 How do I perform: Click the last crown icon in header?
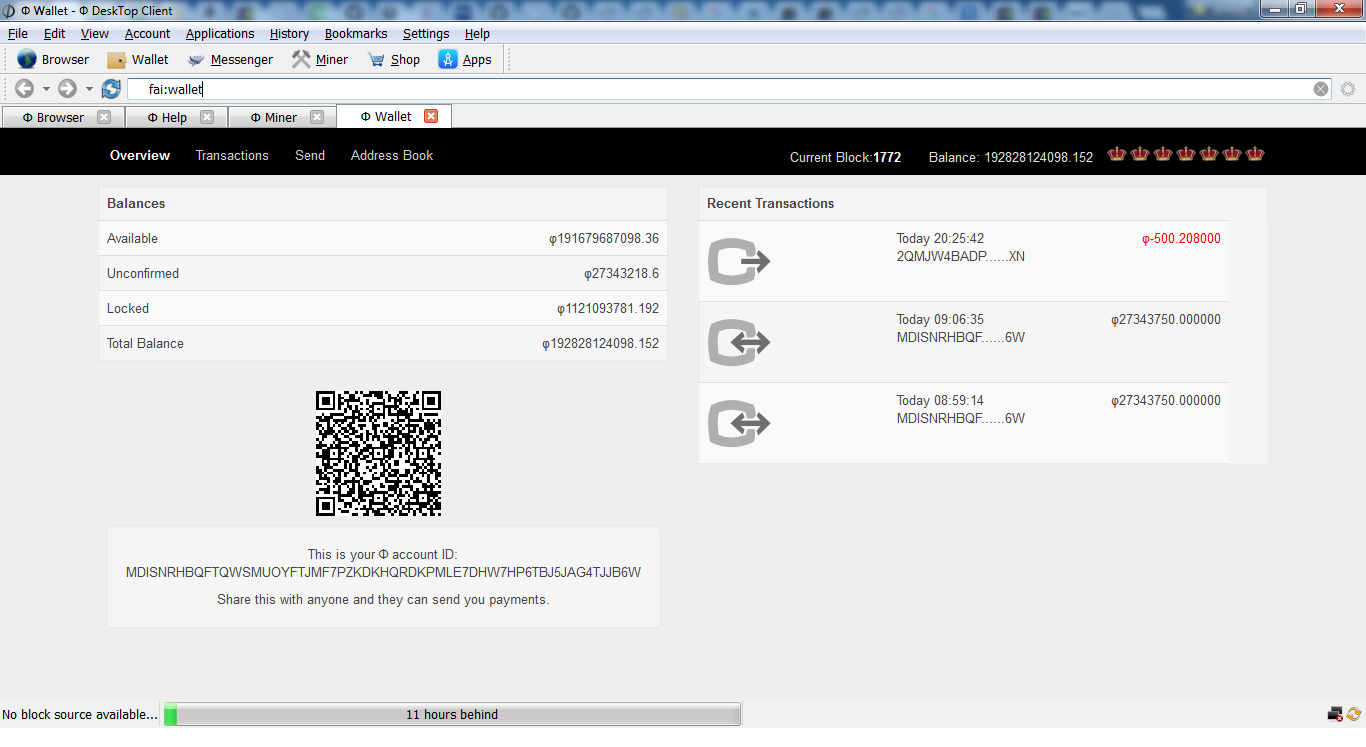pos(1255,154)
